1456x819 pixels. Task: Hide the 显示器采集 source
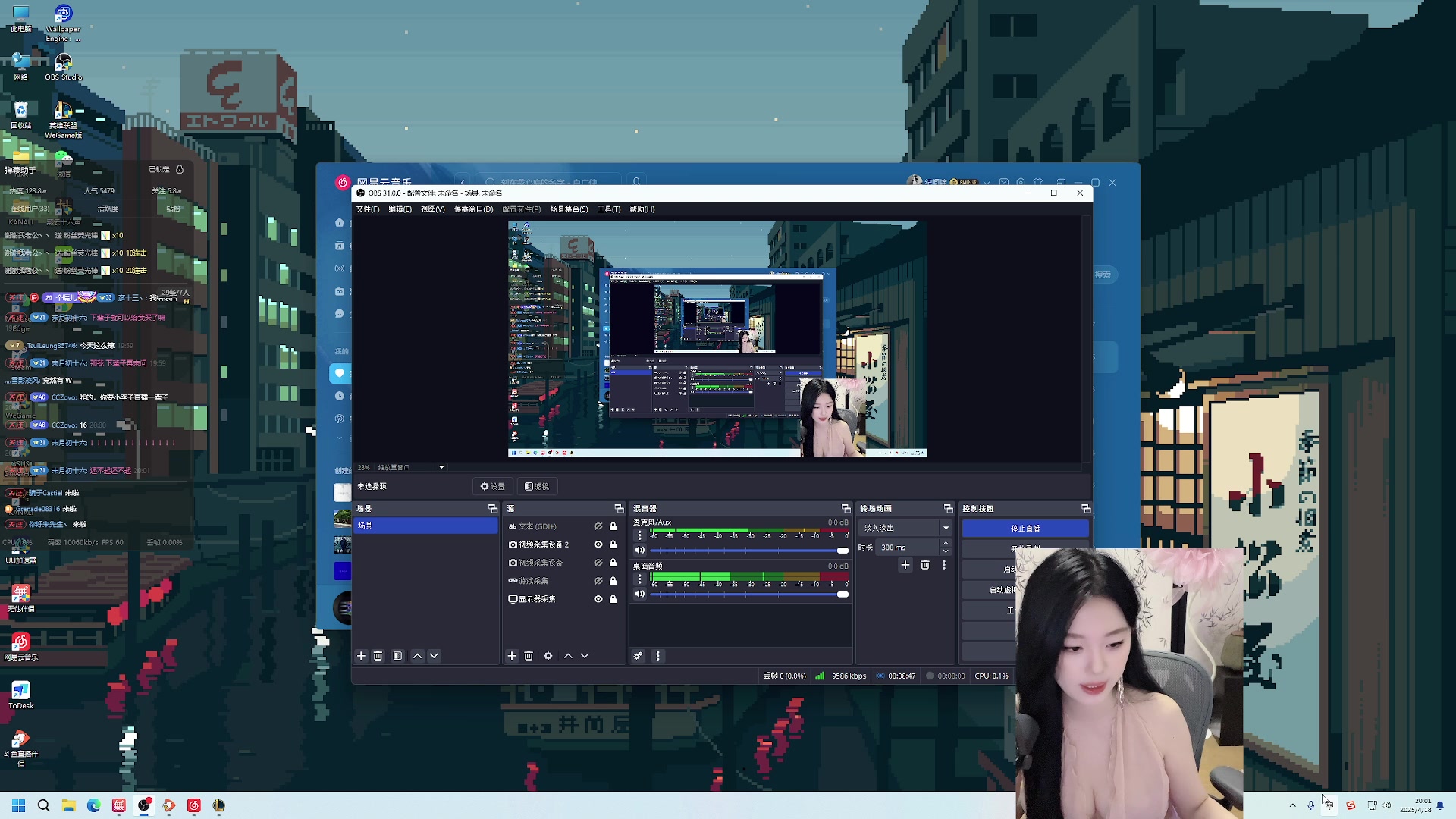598,599
